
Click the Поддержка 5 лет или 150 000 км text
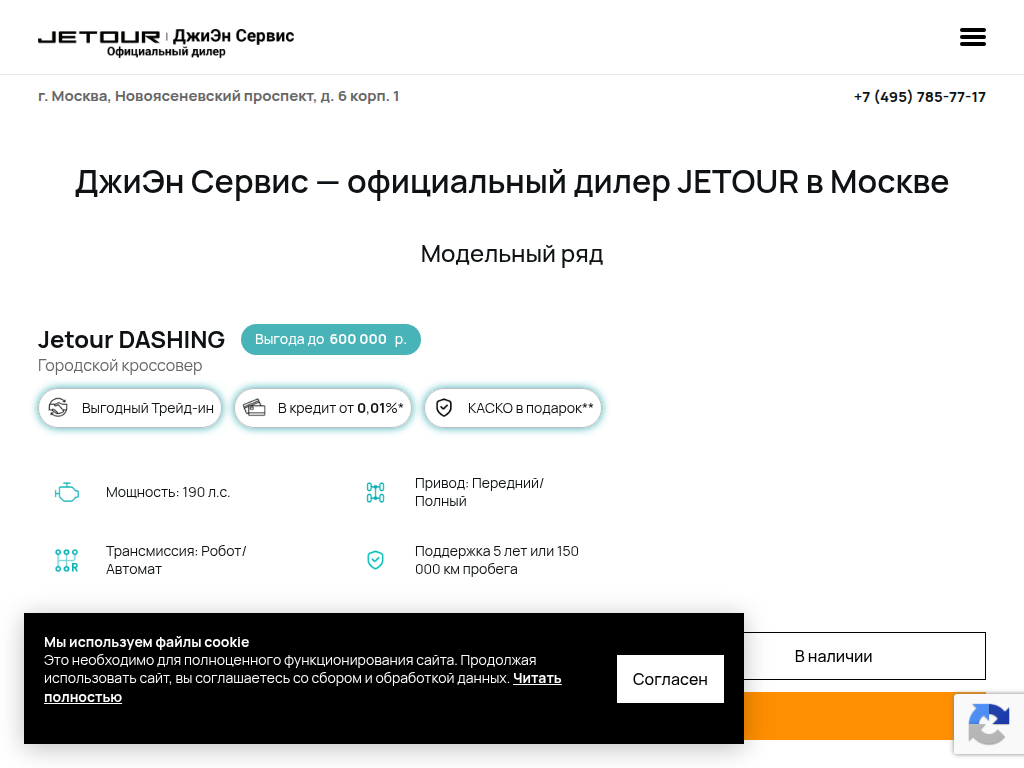click(x=497, y=560)
